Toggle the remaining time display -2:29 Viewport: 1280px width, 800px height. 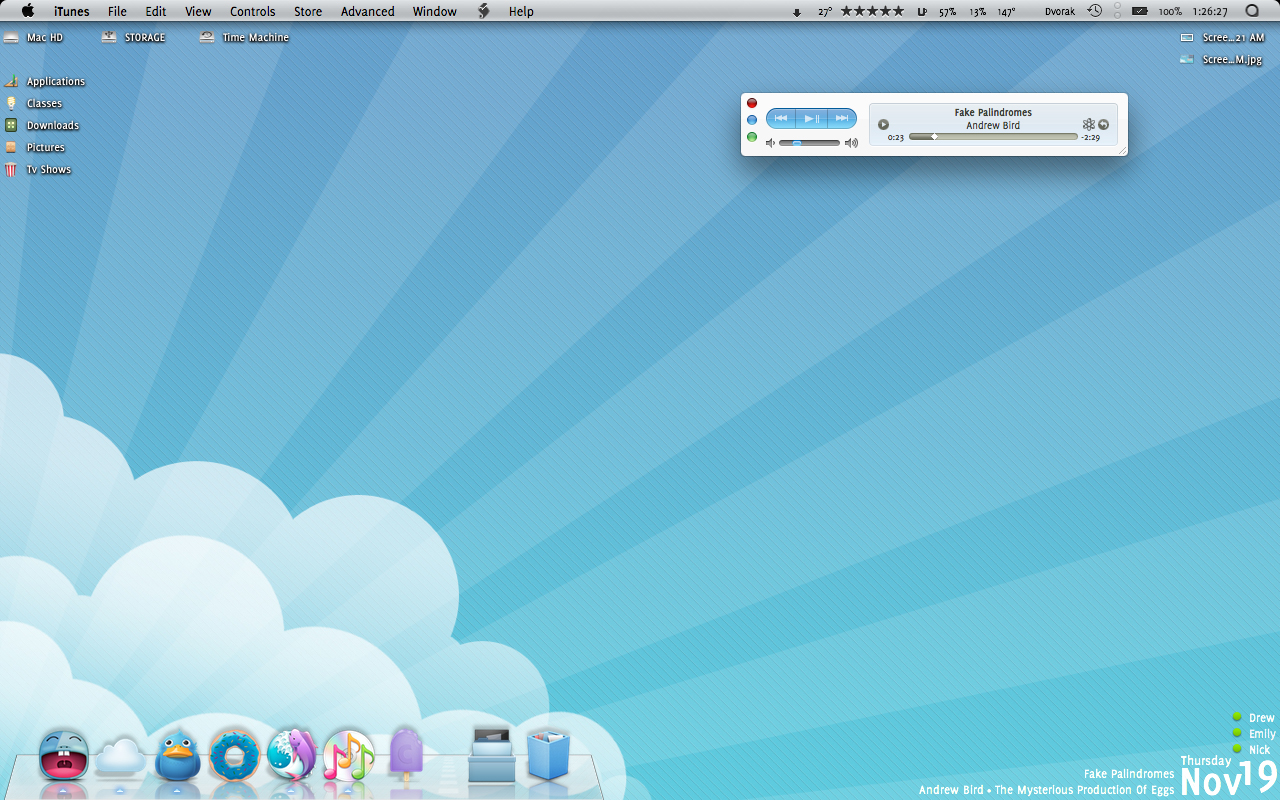click(1091, 138)
